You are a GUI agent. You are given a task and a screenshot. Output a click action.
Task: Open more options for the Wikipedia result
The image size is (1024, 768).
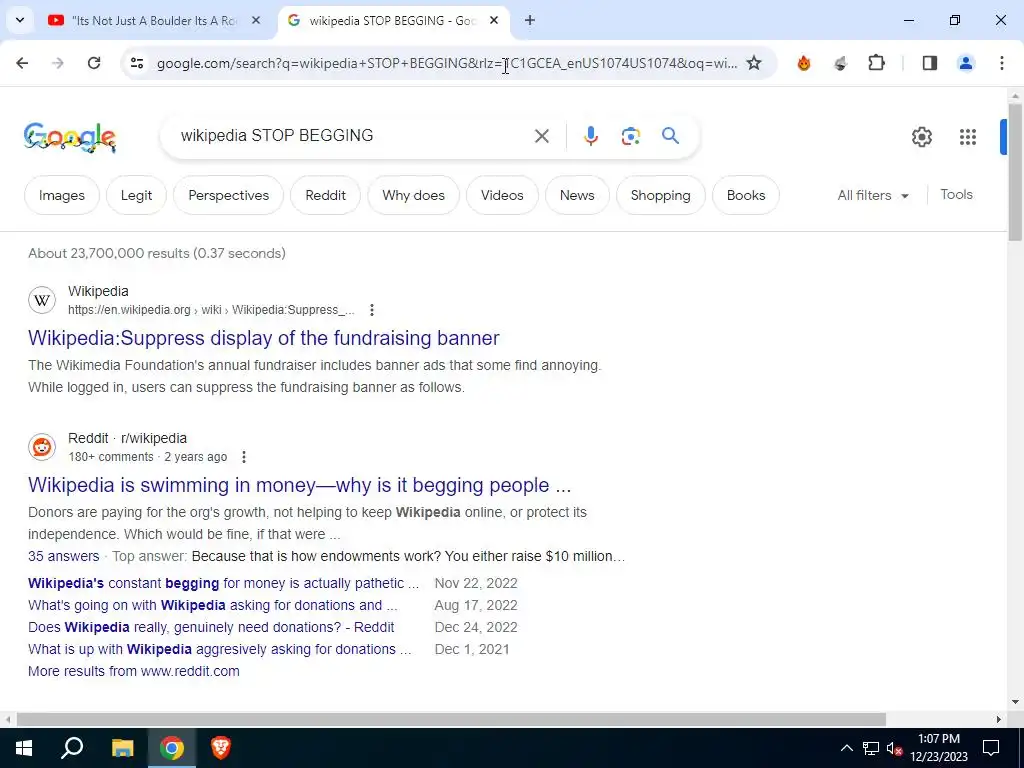click(x=372, y=310)
